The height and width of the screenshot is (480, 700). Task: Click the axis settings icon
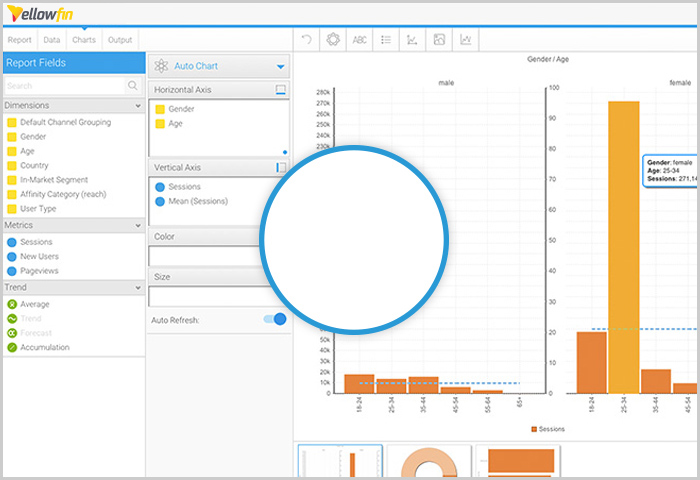(411, 40)
